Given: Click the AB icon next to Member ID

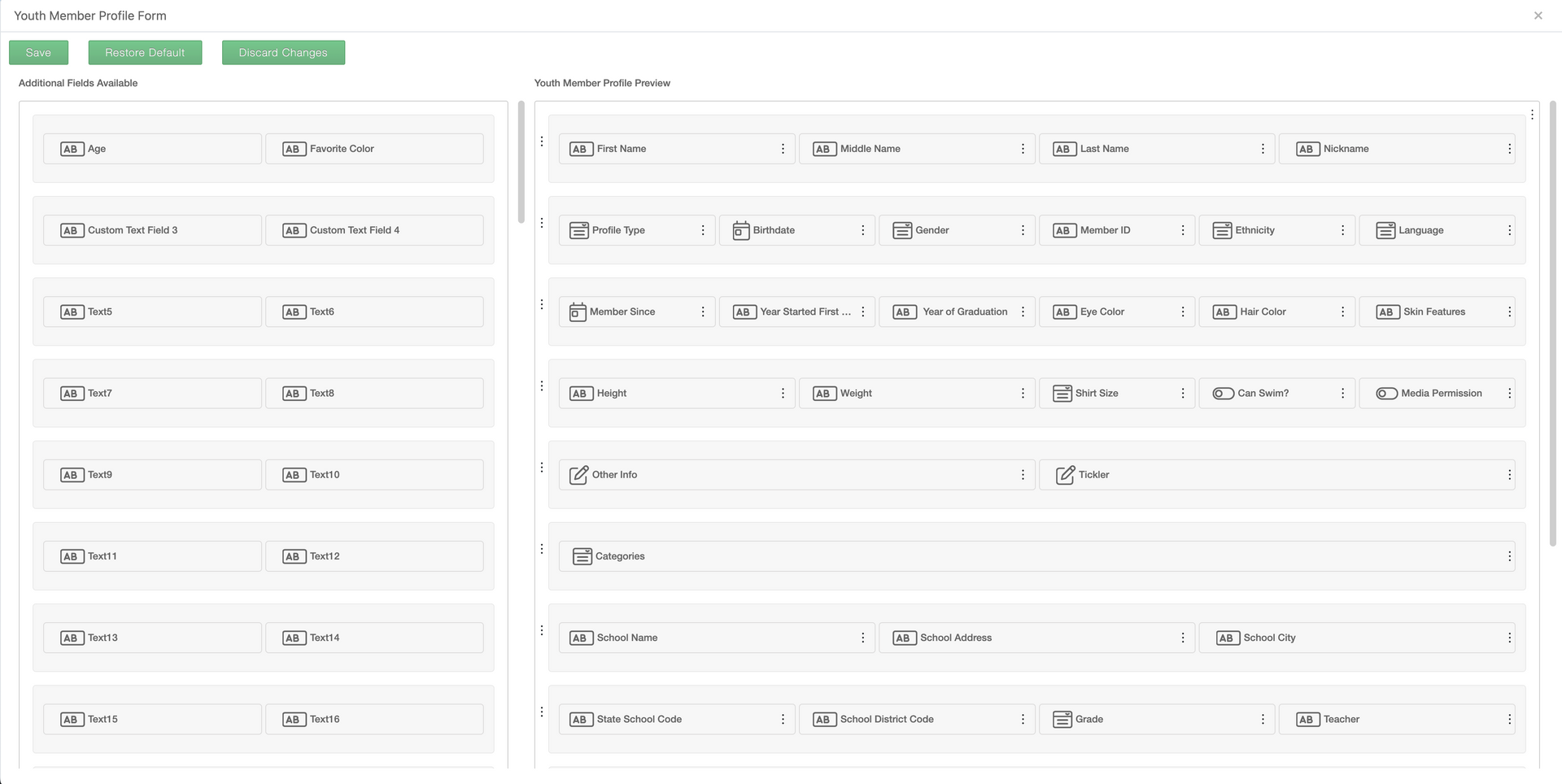Looking at the screenshot, I should [1064, 230].
